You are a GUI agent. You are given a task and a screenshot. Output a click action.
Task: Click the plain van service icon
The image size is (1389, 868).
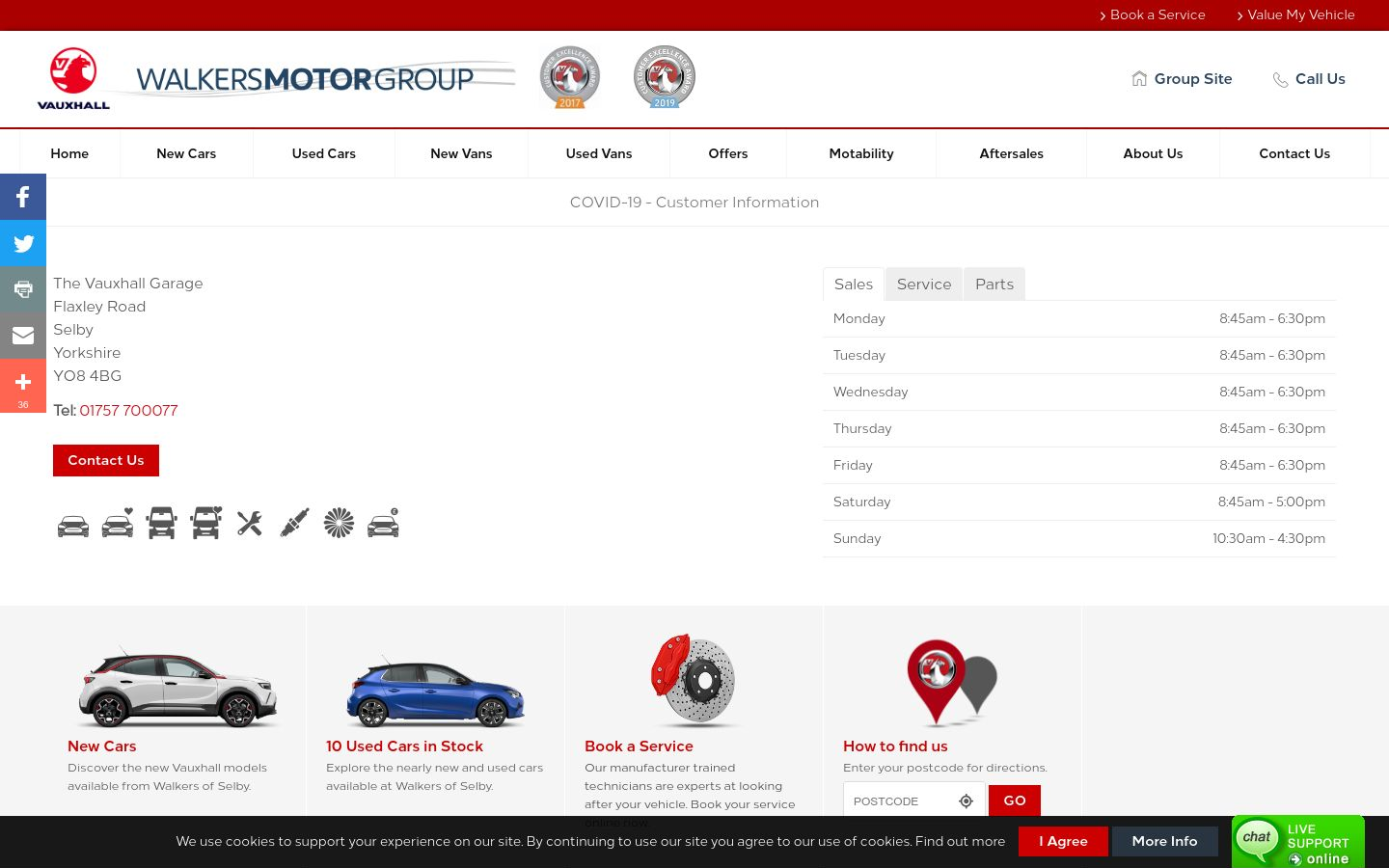[x=161, y=524]
